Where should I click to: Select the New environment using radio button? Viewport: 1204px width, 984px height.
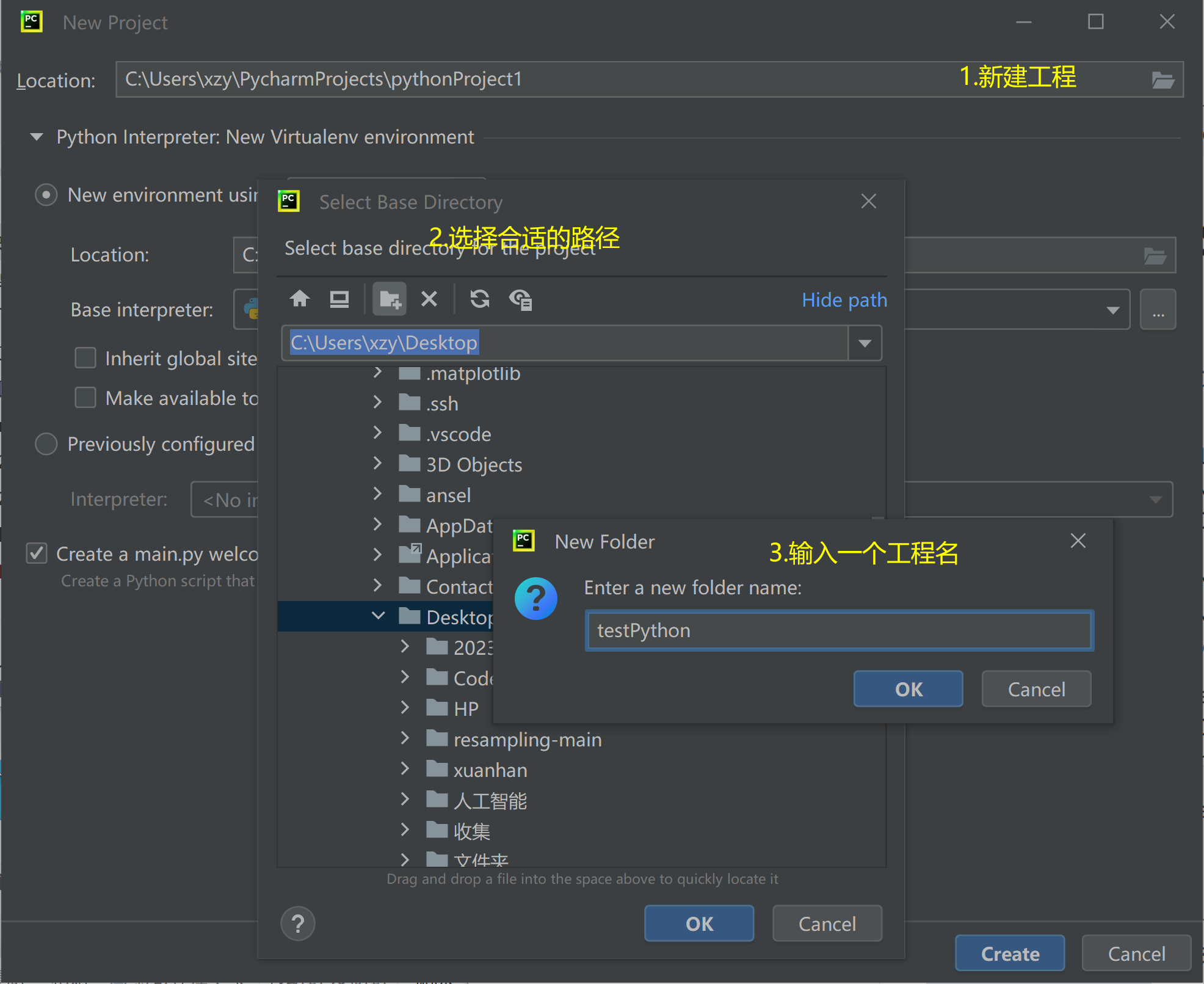point(46,195)
